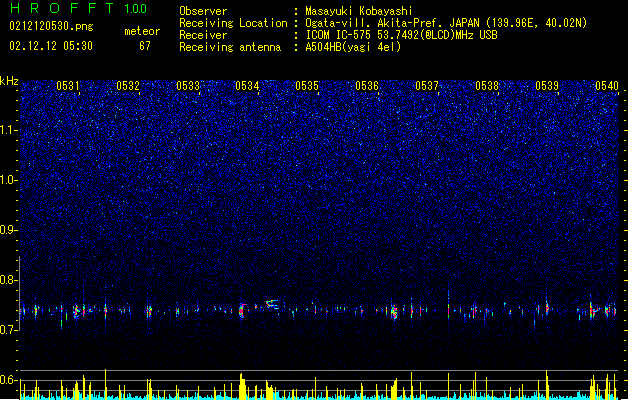The width and height of the screenshot is (629, 400).
Task: Click the Receiver field label
Action: pos(203,35)
